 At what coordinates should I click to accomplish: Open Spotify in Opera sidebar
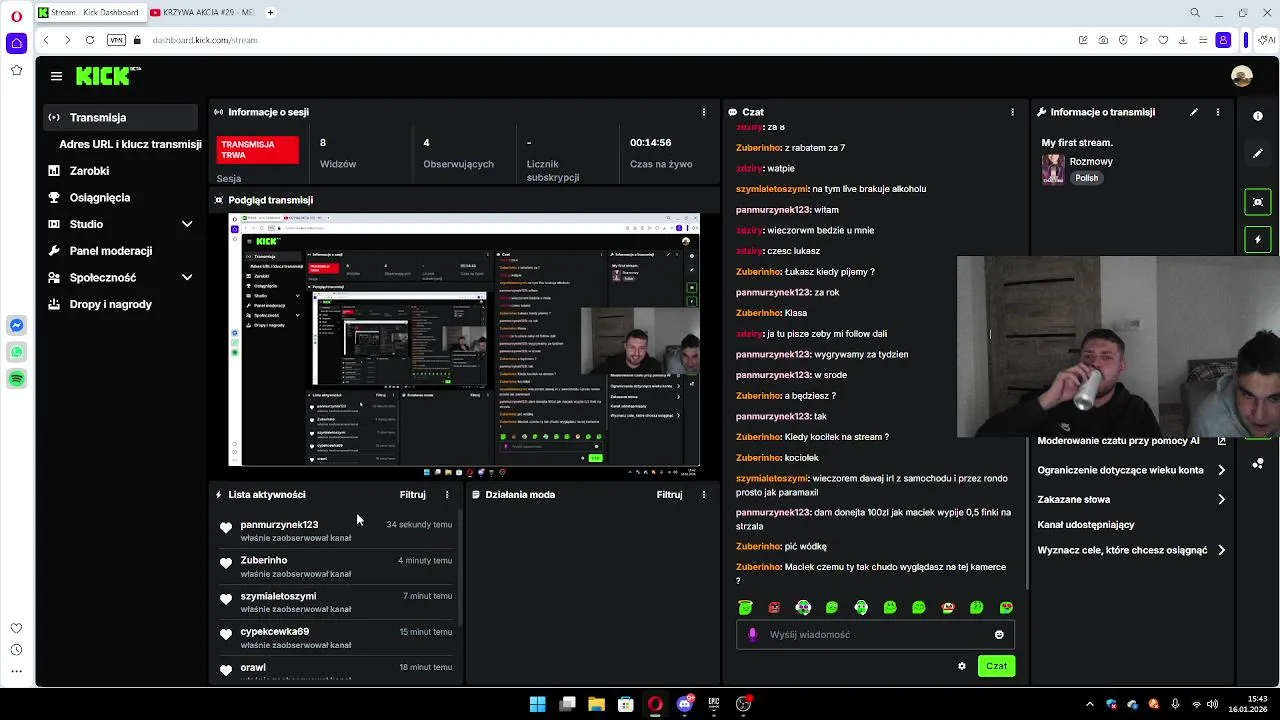click(16, 379)
